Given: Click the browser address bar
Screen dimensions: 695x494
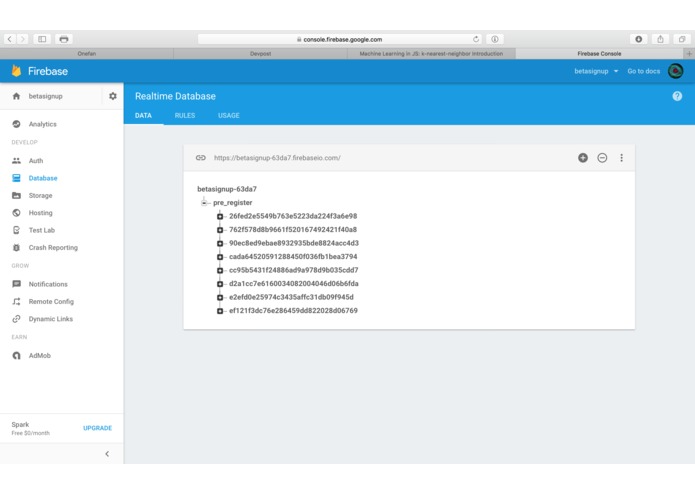Looking at the screenshot, I should (x=339, y=39).
